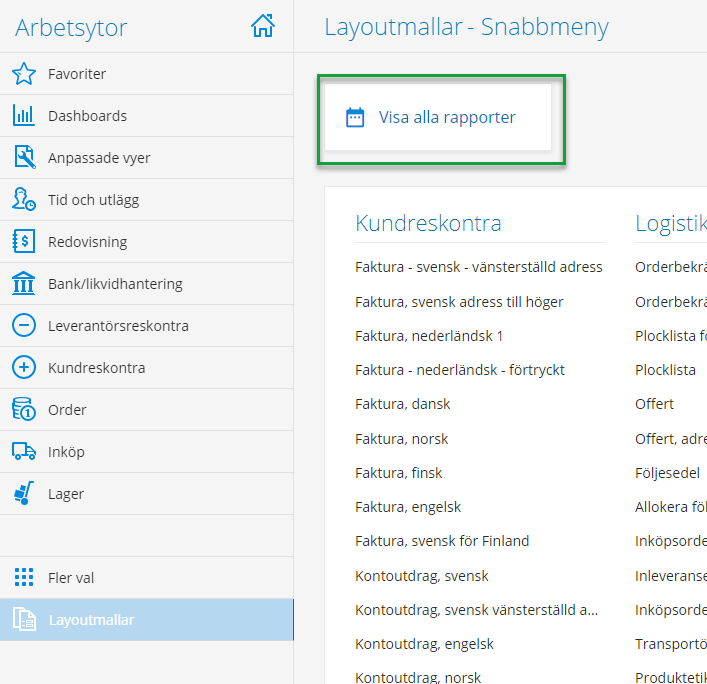707x684 pixels.
Task: Select the Order sidebar item
Action: click(147, 409)
